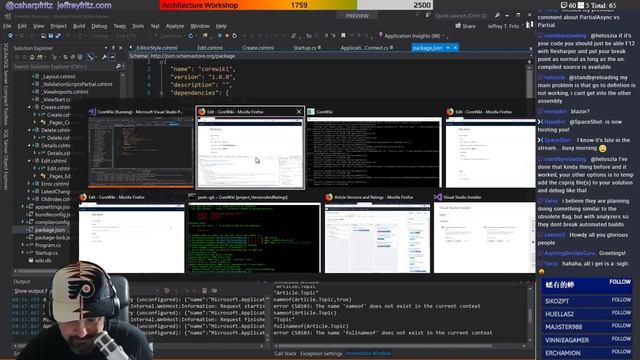Switch to the Create.cshtml editor tab
The height and width of the screenshot is (360, 640).
pos(258,48)
